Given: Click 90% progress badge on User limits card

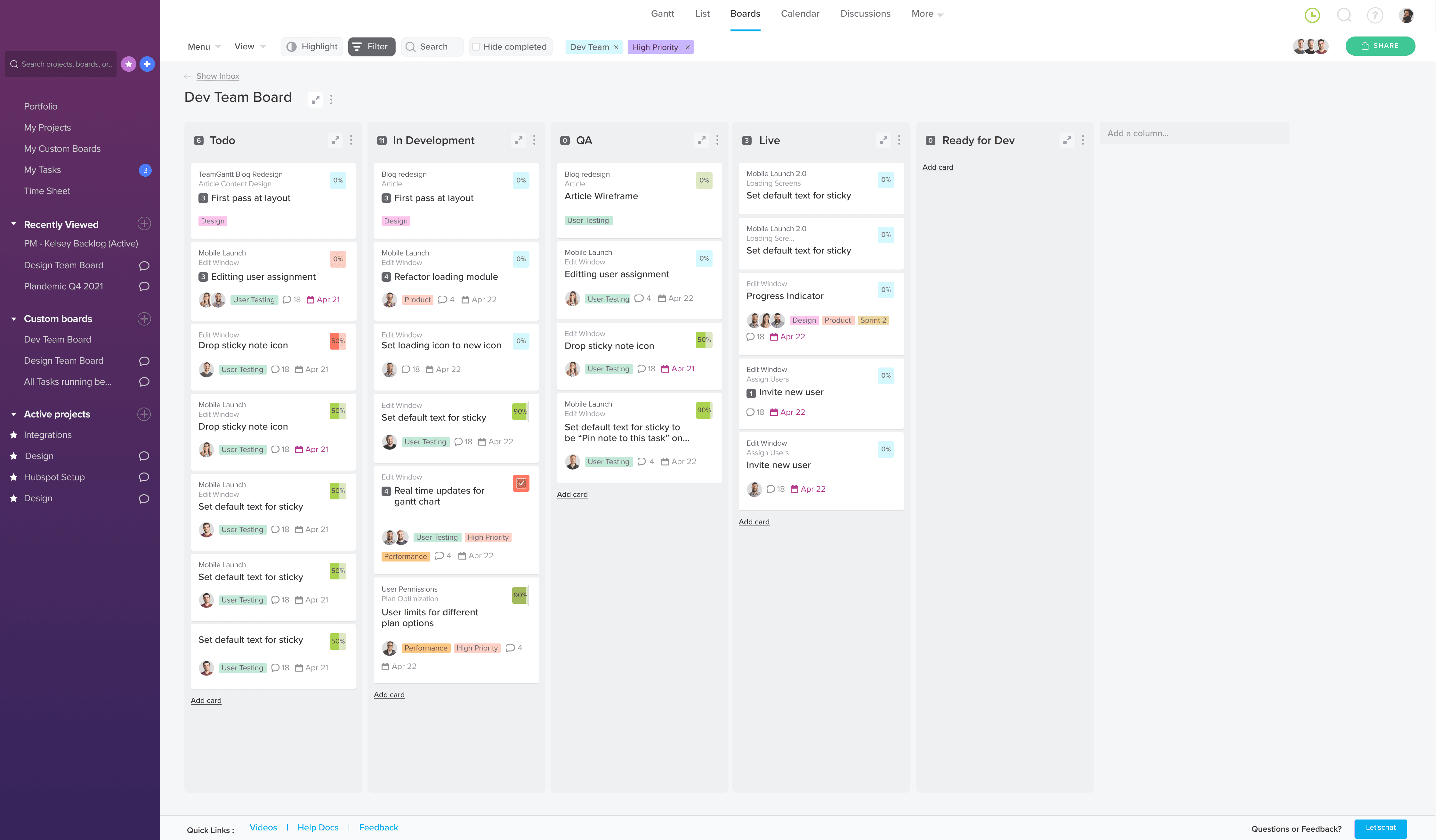Looking at the screenshot, I should 520,595.
